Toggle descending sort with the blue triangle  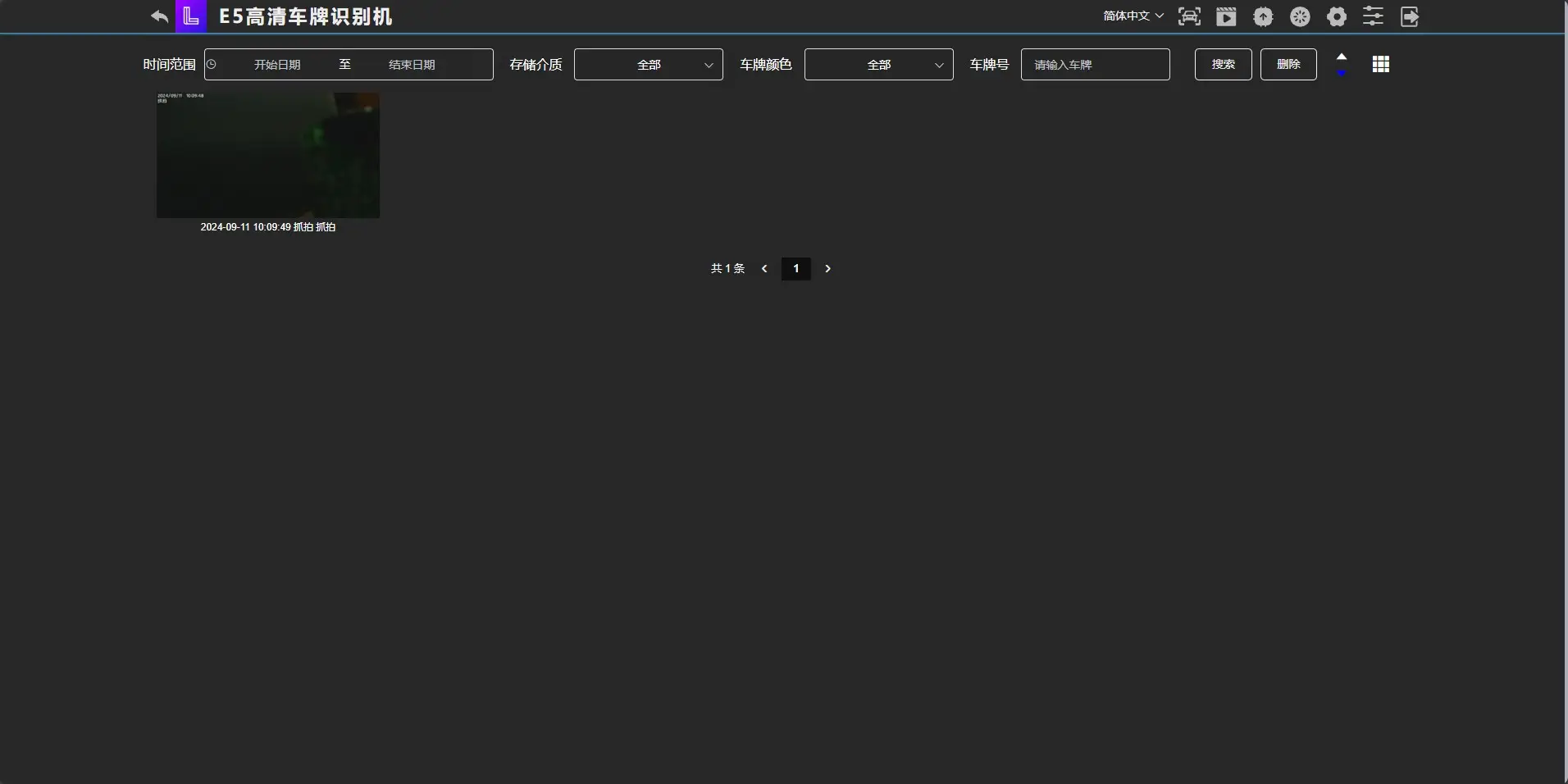click(x=1342, y=72)
